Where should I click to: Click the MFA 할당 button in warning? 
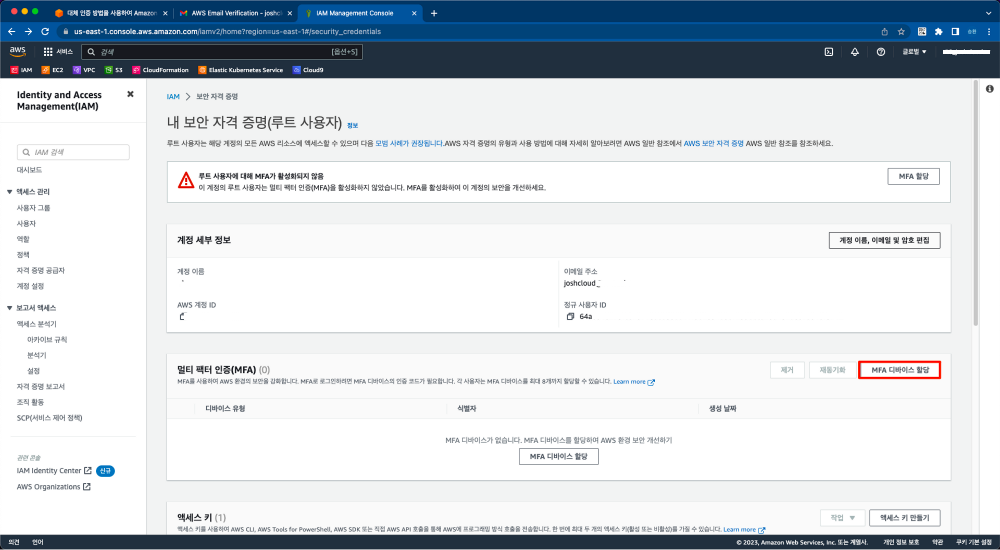(x=913, y=176)
